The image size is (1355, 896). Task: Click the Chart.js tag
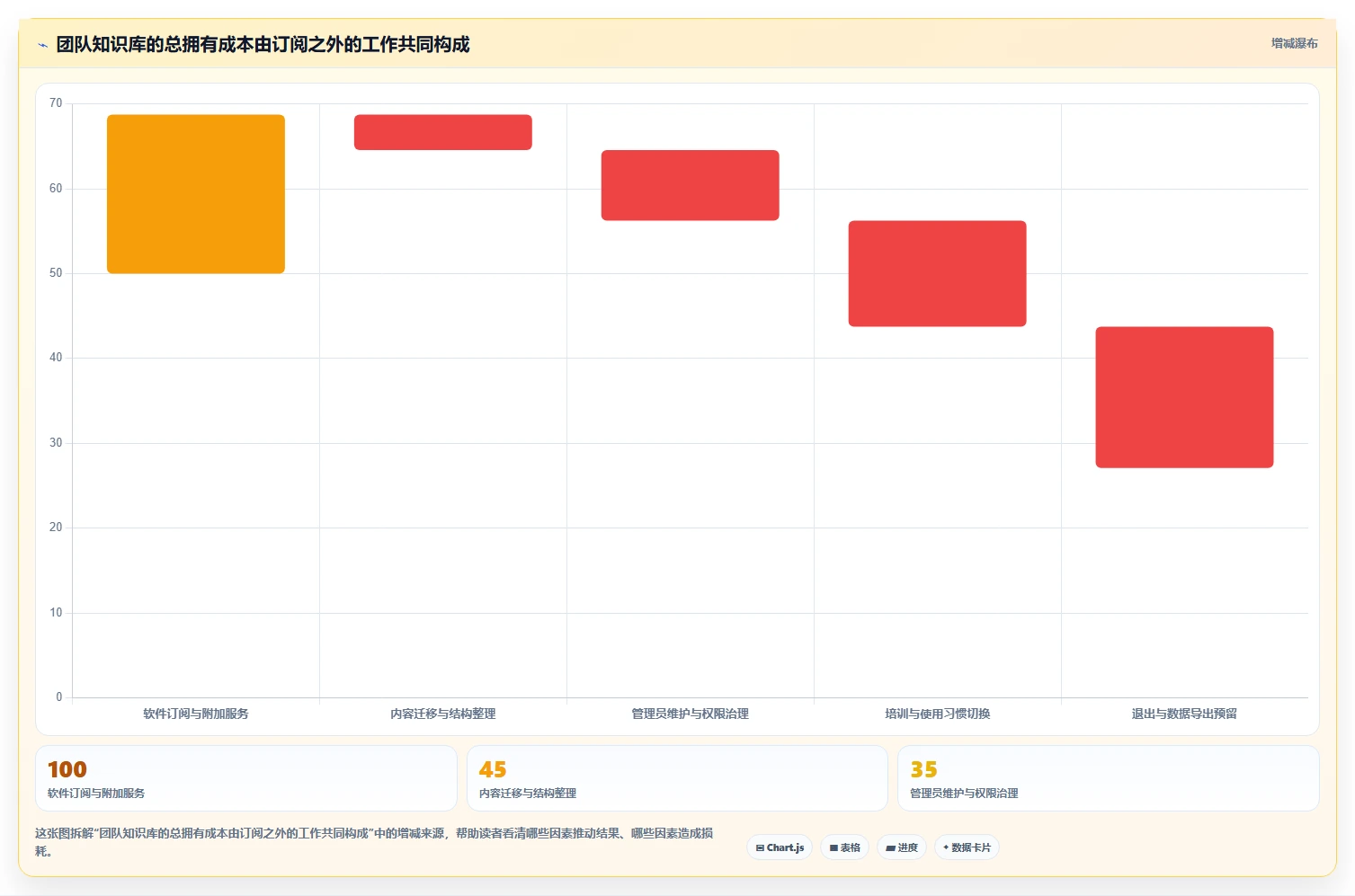point(780,847)
